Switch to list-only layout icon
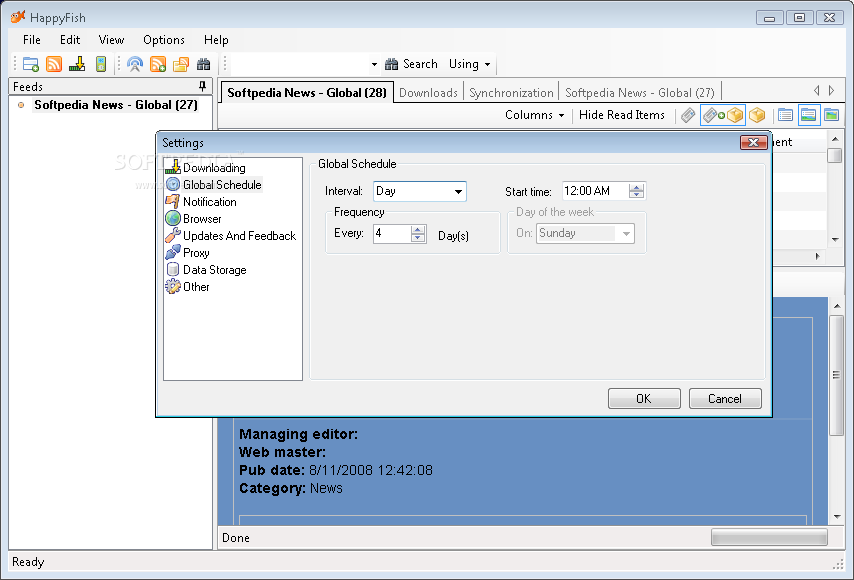Screen dimensions: 854x580 point(785,115)
